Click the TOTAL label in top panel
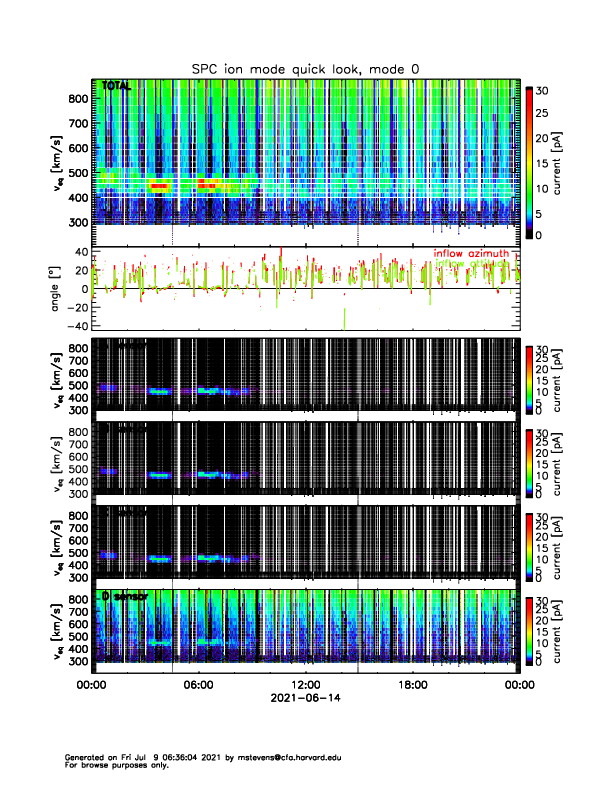 (117, 88)
